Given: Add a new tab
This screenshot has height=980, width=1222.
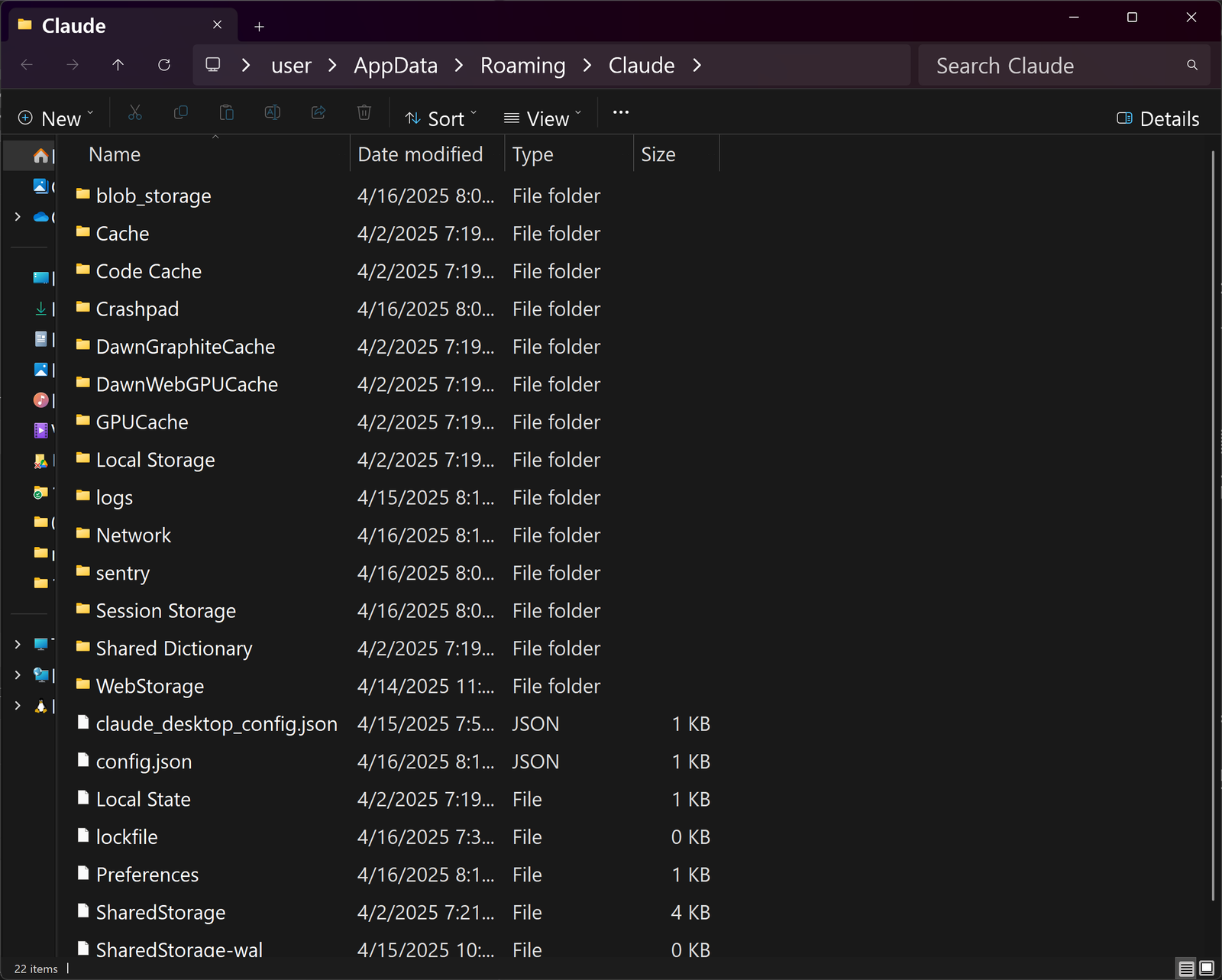Looking at the screenshot, I should pos(260,26).
